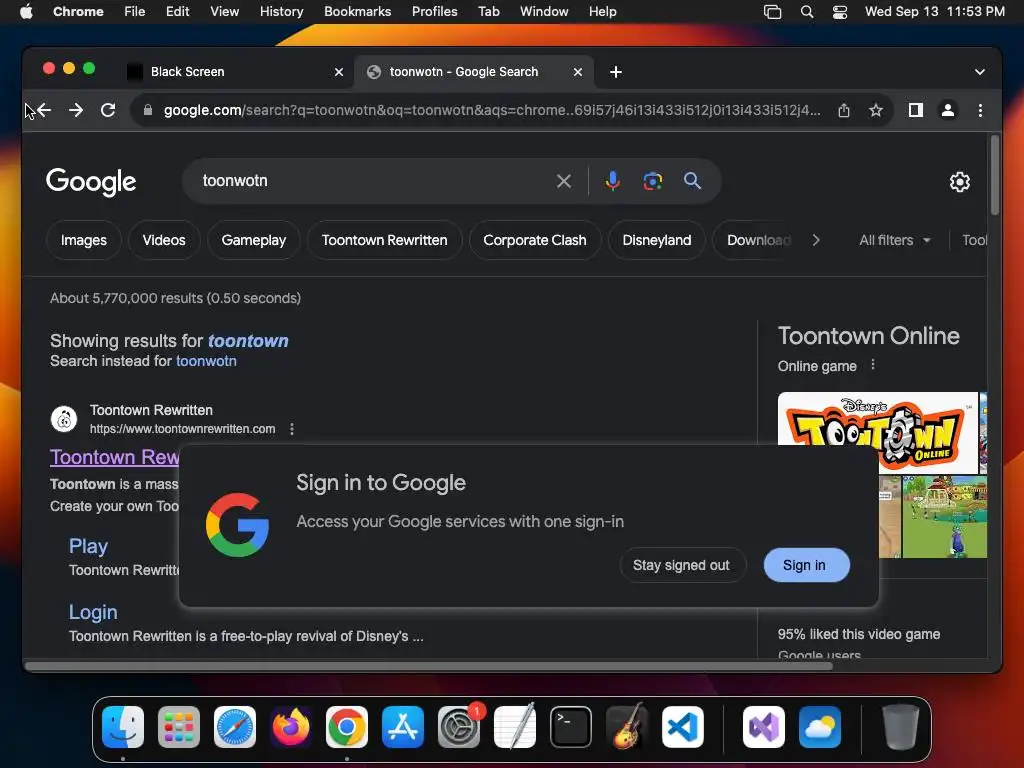Submit search with magnifier icon

(692, 181)
